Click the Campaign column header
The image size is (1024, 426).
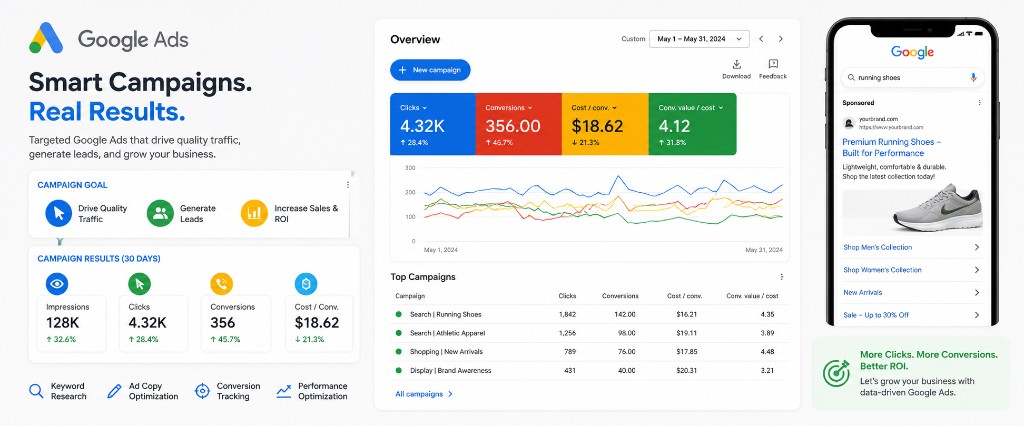[410, 296]
